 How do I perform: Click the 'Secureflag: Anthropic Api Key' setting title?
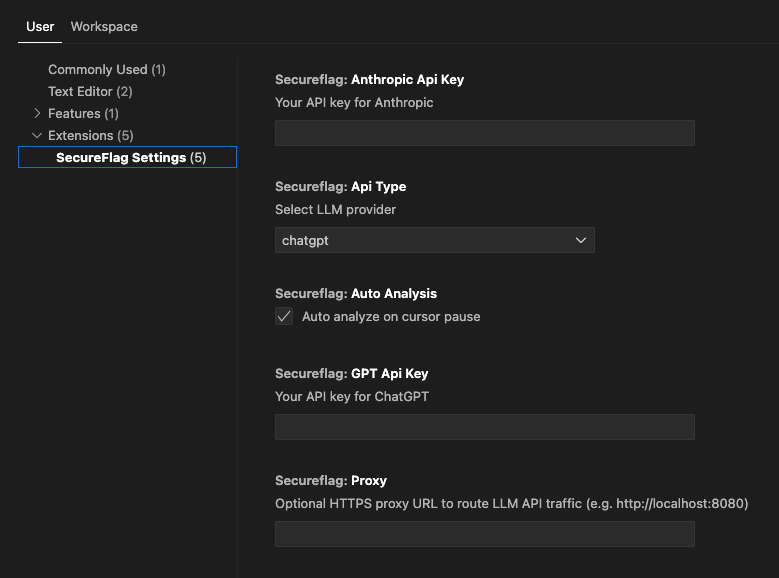click(370, 80)
